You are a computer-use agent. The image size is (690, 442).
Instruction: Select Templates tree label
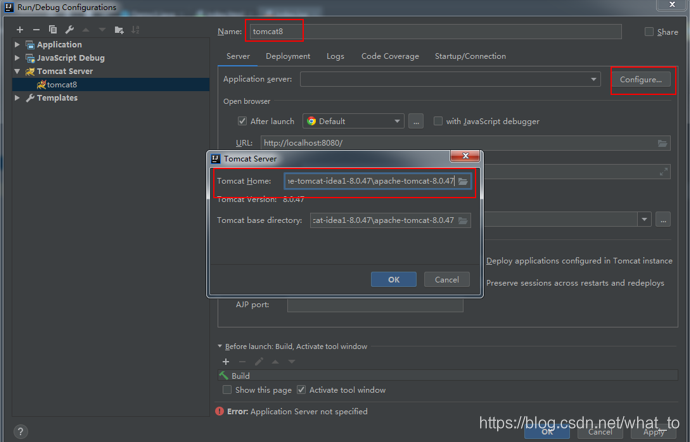(57, 98)
